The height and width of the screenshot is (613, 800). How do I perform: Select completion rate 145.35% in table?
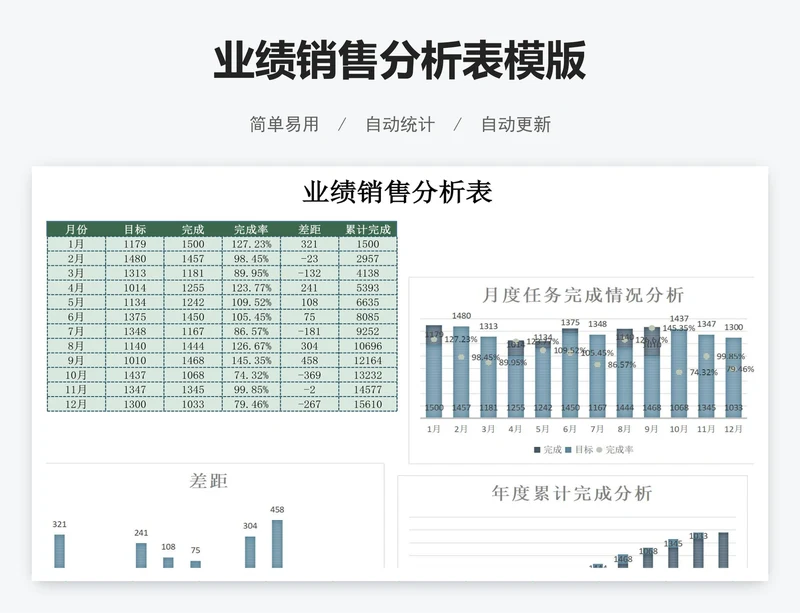[251, 360]
